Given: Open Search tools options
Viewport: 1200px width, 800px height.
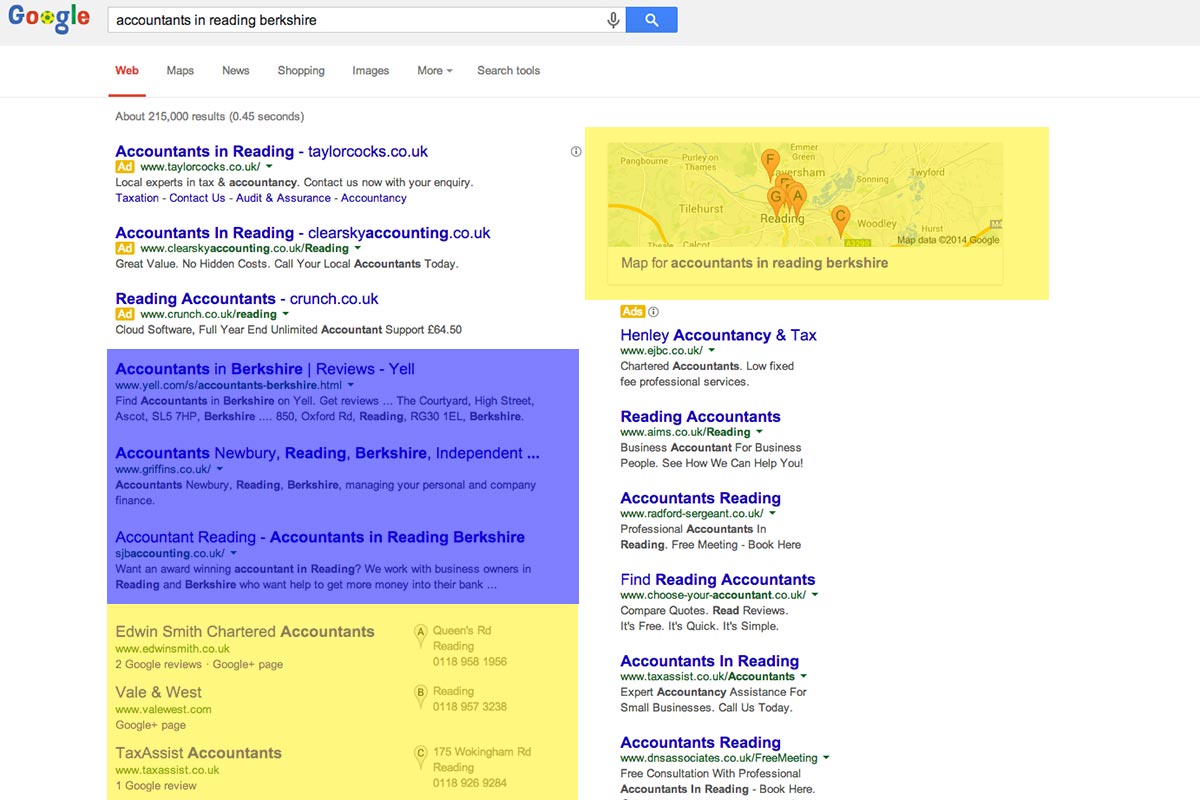Looking at the screenshot, I should point(508,71).
